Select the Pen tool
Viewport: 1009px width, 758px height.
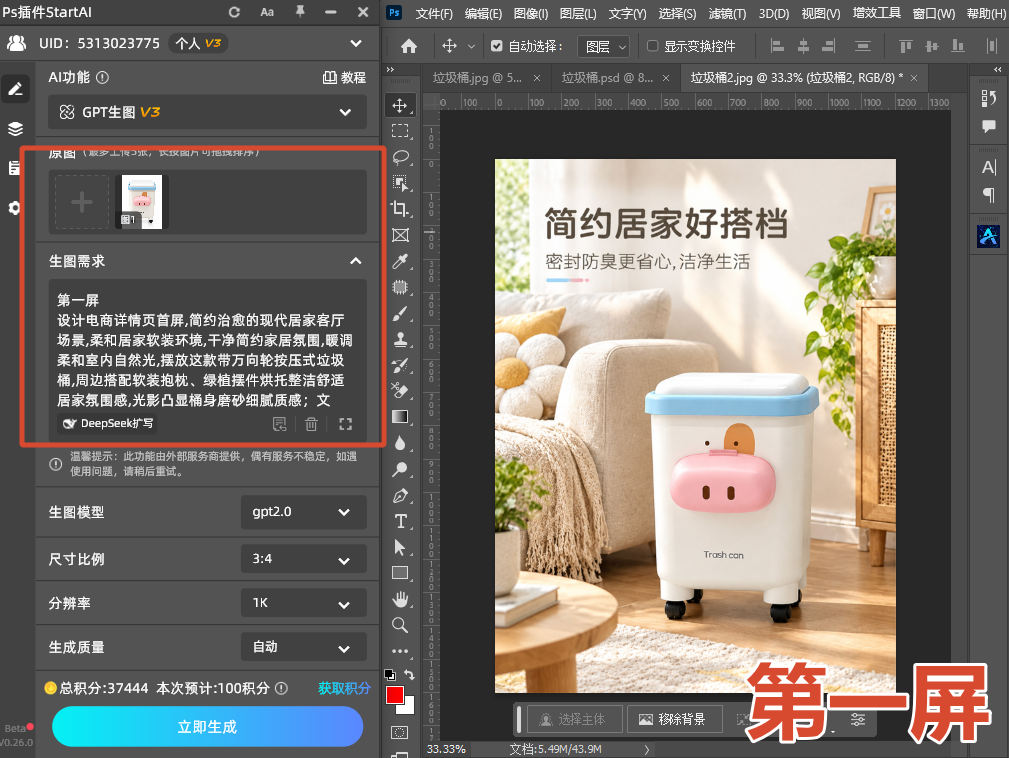(x=400, y=495)
